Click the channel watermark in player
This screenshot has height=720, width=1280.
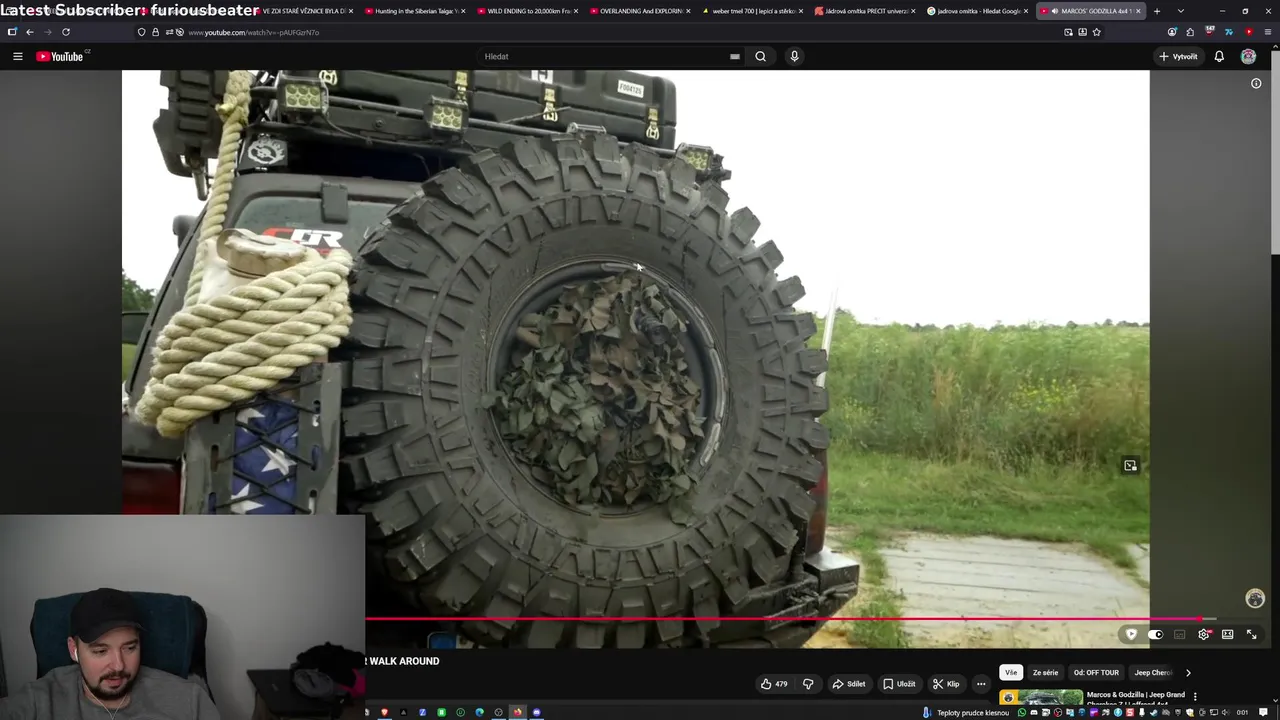coord(1255,599)
